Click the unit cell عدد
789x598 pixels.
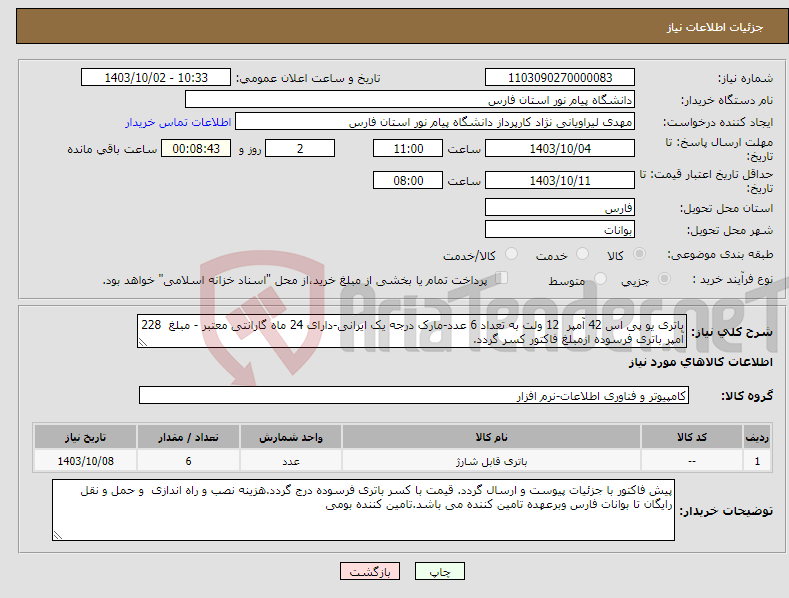coord(290,461)
